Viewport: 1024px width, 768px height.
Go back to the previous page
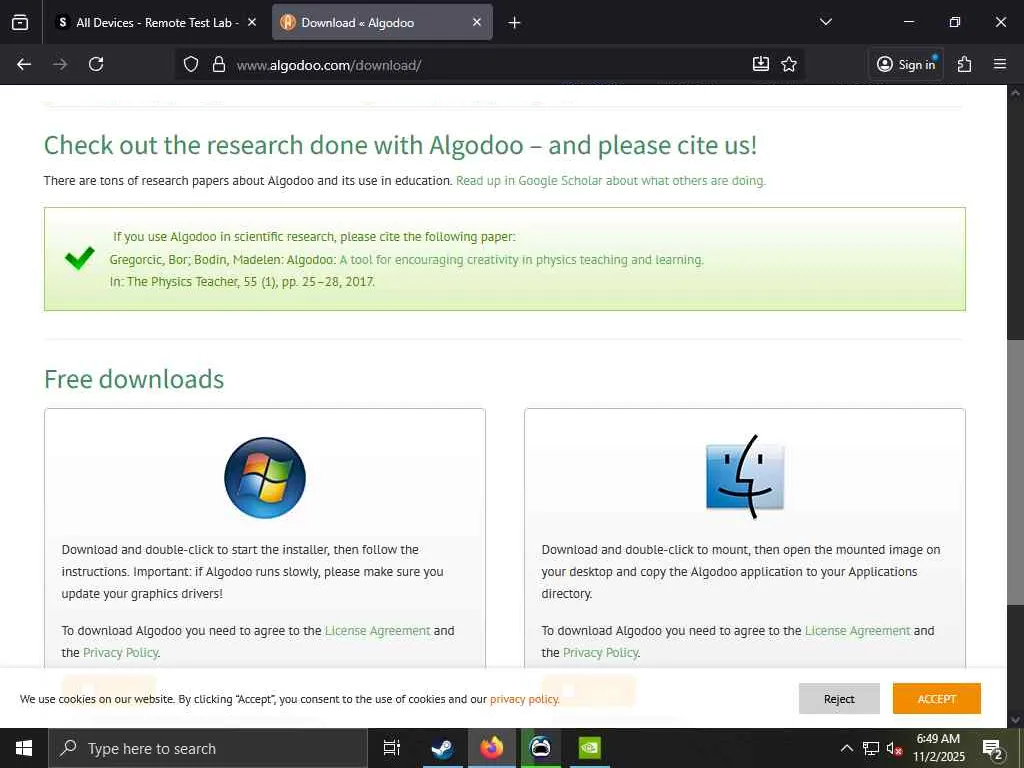[x=24, y=64]
